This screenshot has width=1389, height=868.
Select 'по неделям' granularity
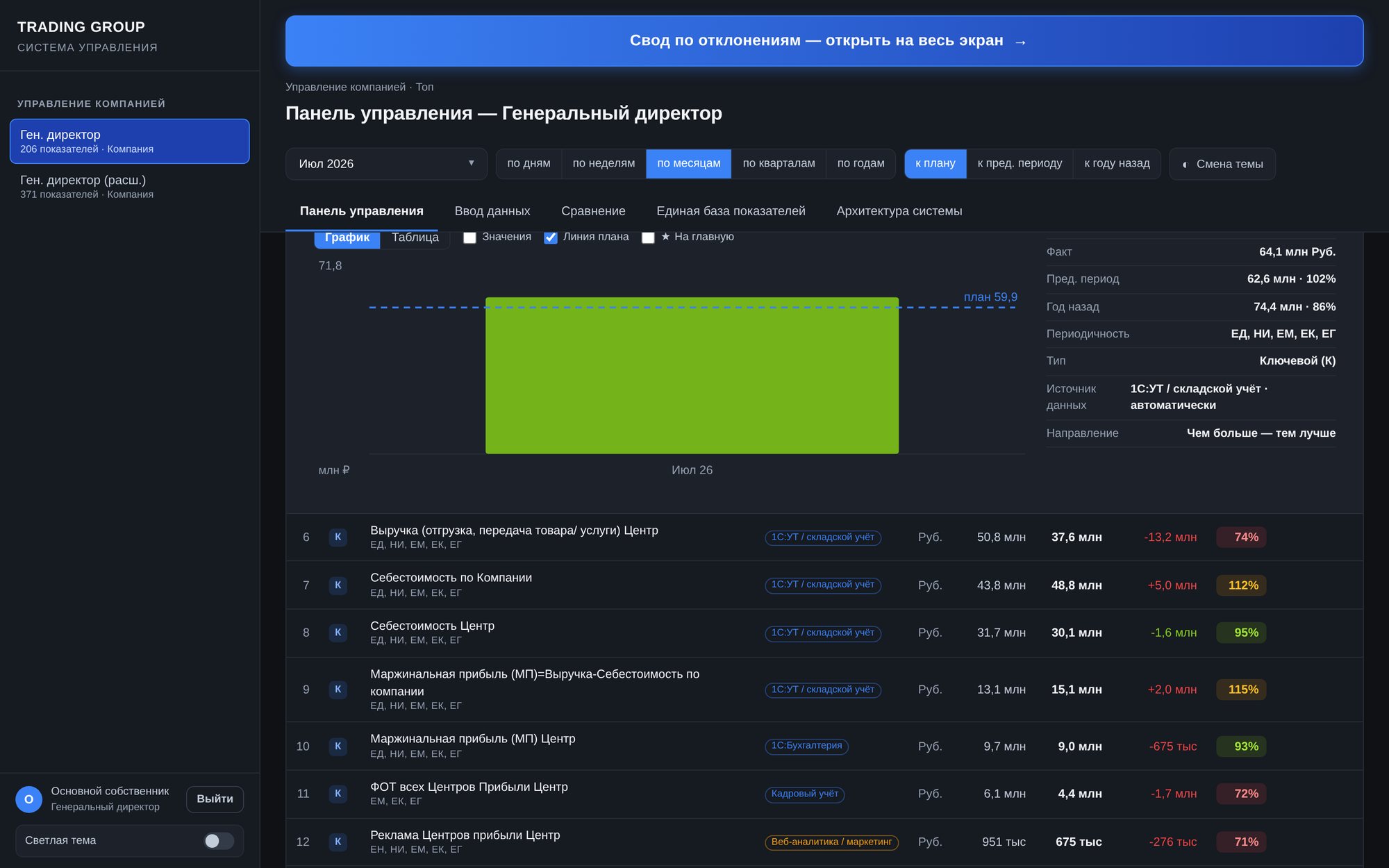click(x=604, y=164)
